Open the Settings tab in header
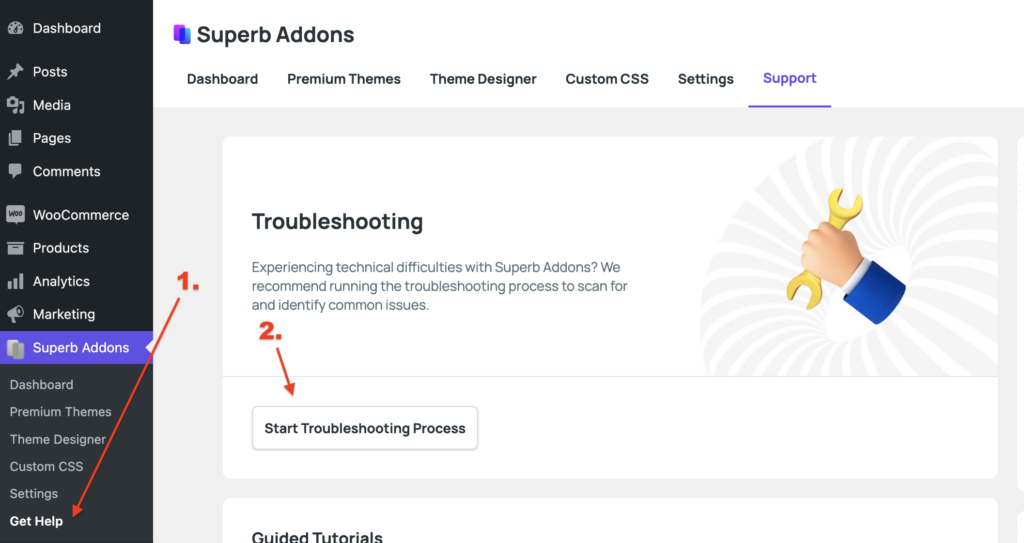The width and height of the screenshot is (1024, 543). pos(705,79)
